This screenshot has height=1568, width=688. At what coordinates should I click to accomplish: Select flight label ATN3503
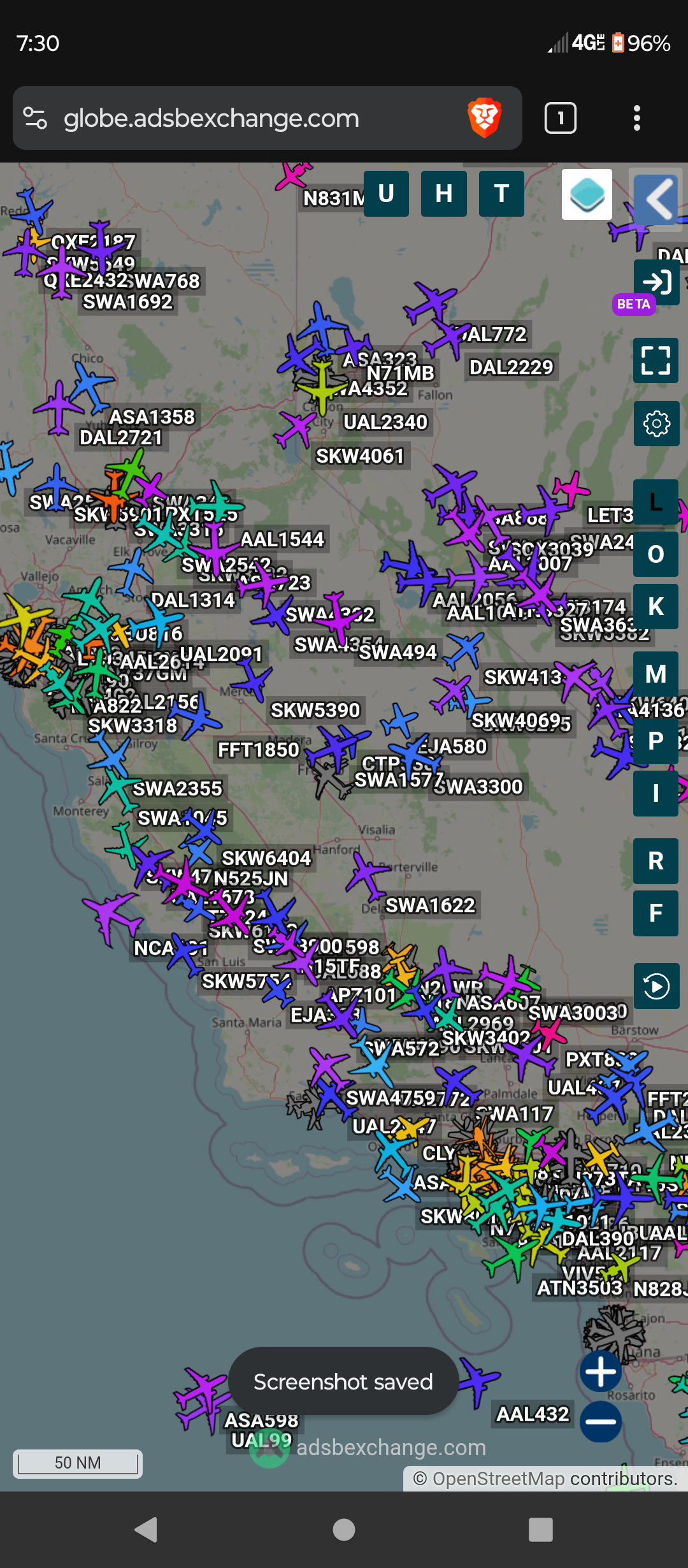click(x=580, y=1288)
